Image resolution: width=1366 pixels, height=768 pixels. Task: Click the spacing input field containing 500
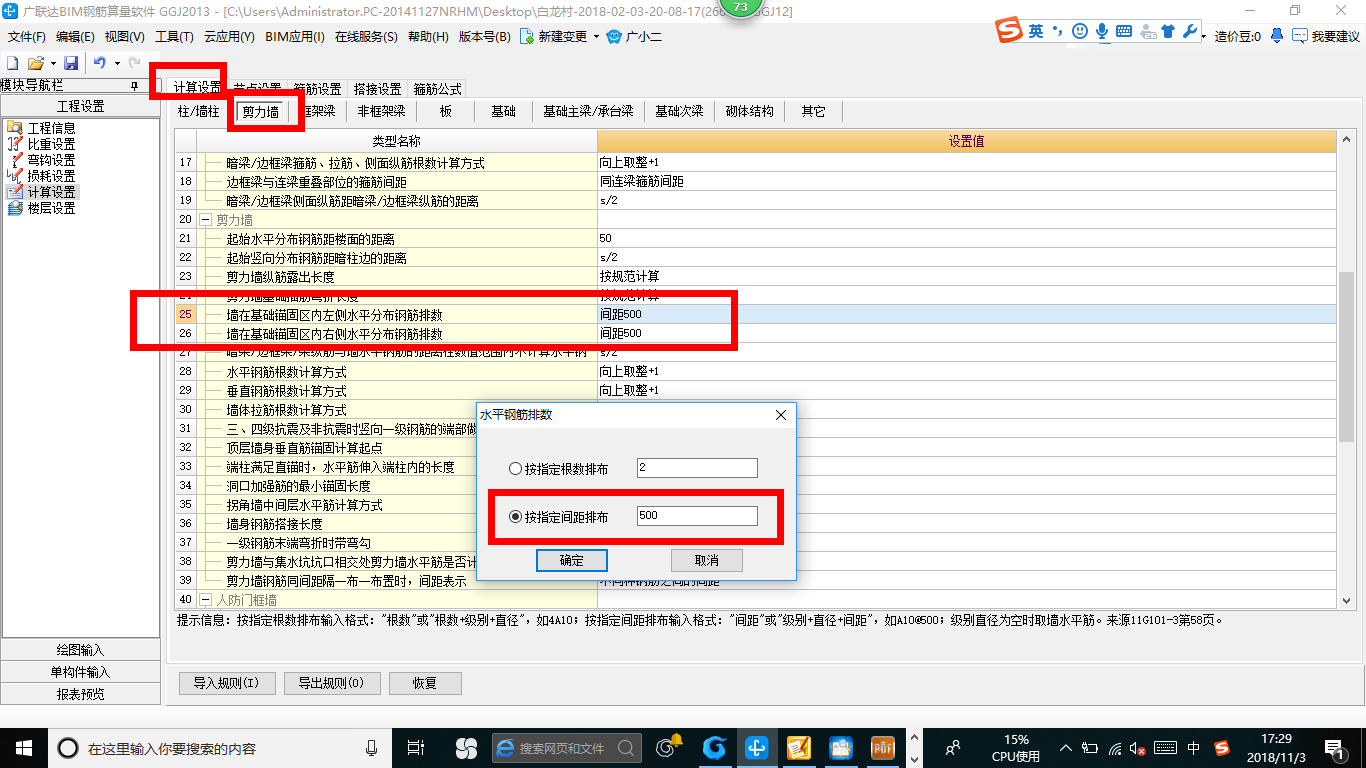(697, 516)
